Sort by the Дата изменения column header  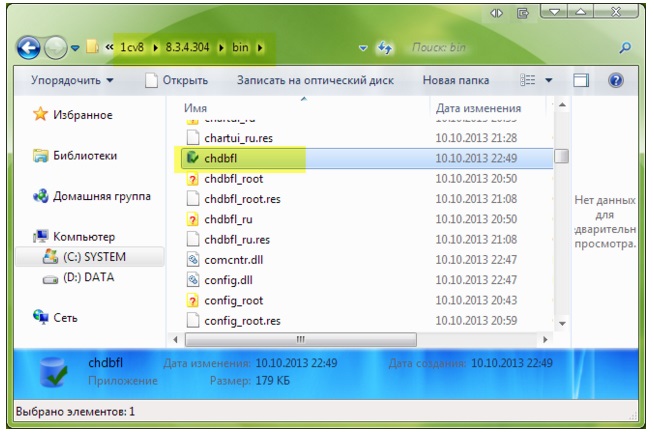[478, 108]
